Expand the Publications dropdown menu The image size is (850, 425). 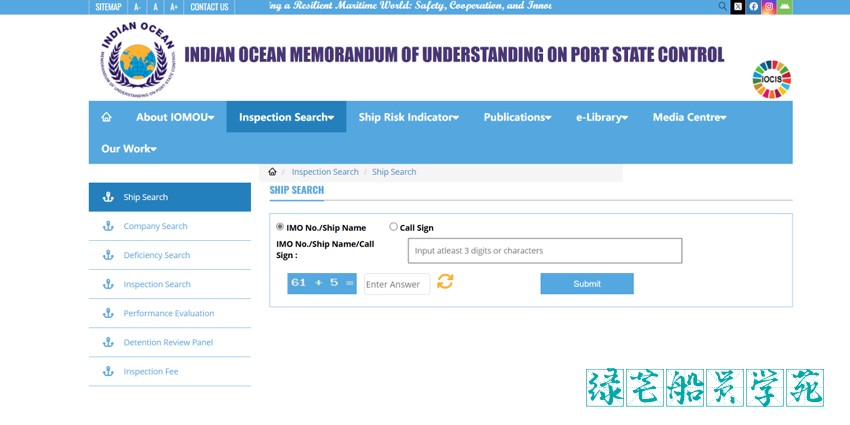coord(517,117)
